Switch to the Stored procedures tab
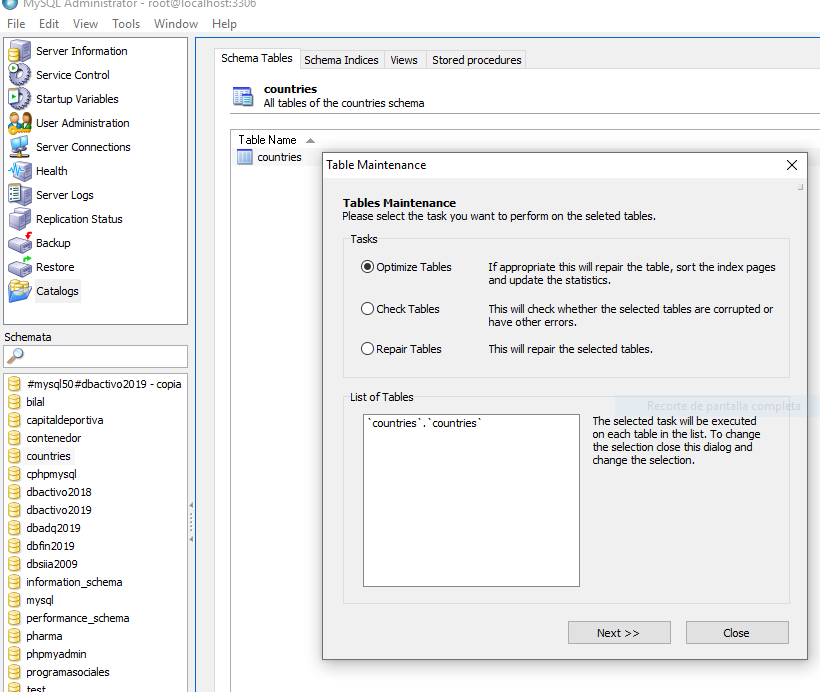 [476, 60]
